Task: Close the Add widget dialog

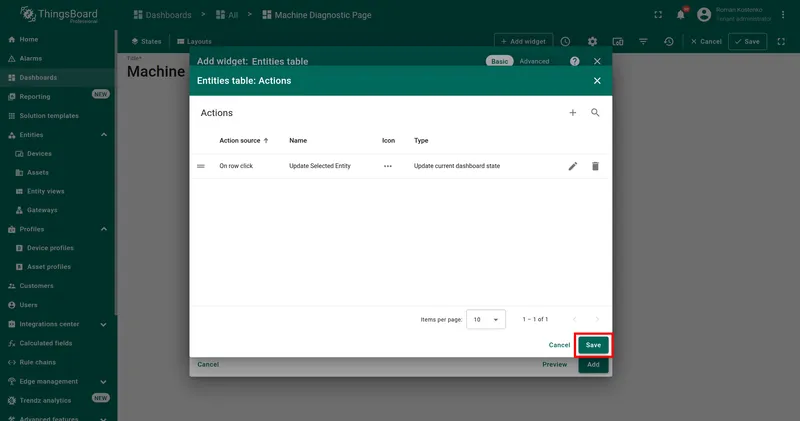Action: [x=597, y=61]
